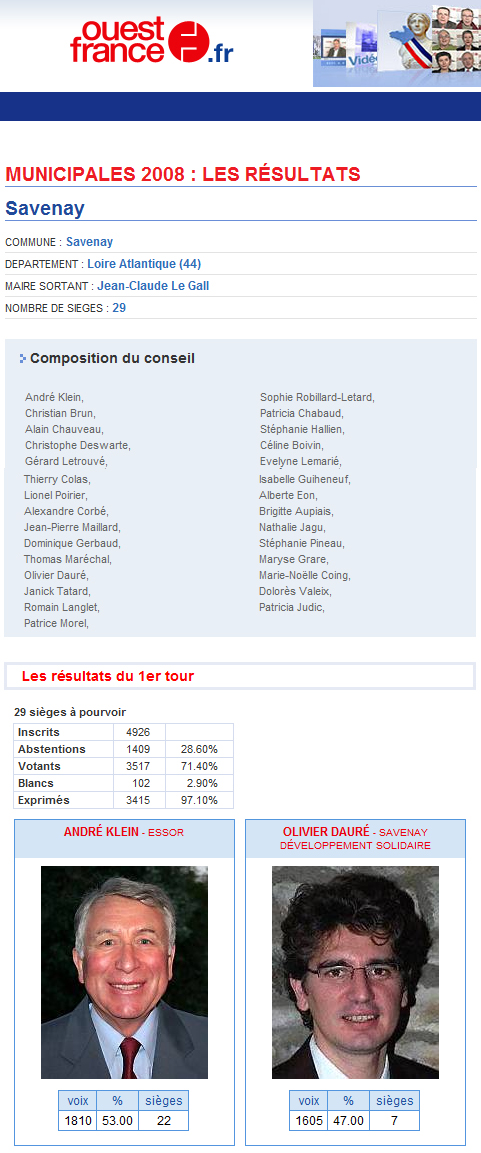Image resolution: width=481 pixels, height=1153 pixels.
Task: Click the Ouest-France logo
Action: pyautogui.click(x=152, y=42)
